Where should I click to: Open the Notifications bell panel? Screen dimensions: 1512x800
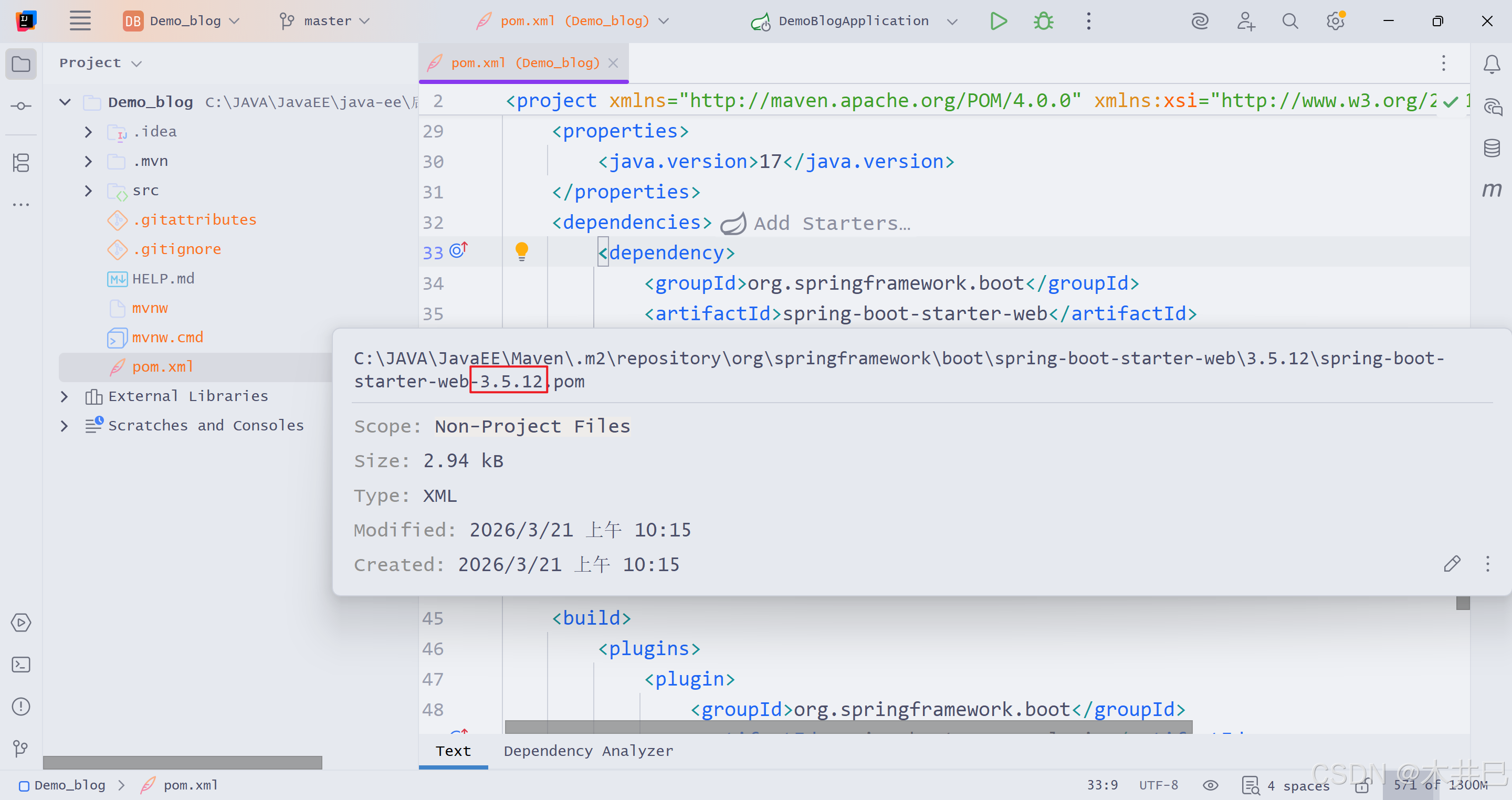pos(1492,64)
